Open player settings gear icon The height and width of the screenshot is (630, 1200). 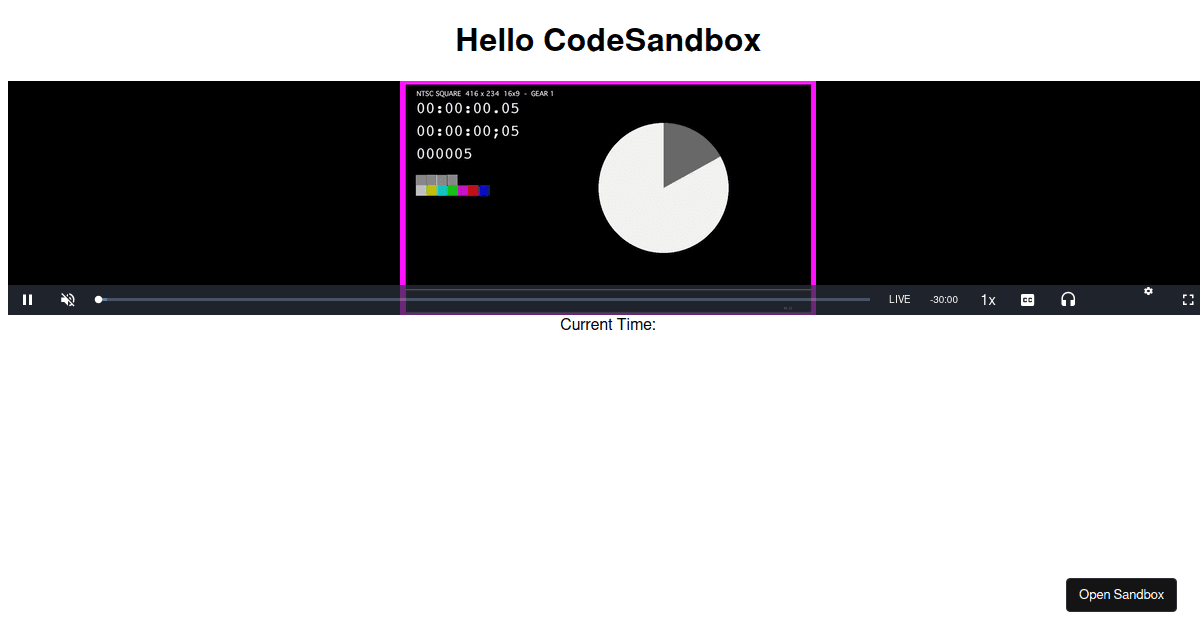tap(1148, 291)
